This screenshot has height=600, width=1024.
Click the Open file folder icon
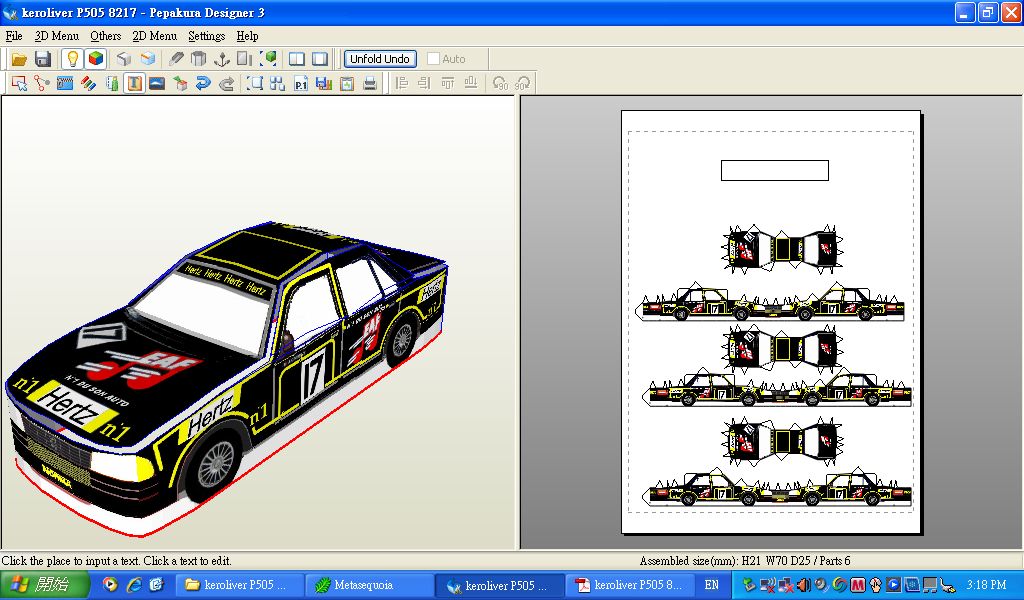[x=19, y=59]
